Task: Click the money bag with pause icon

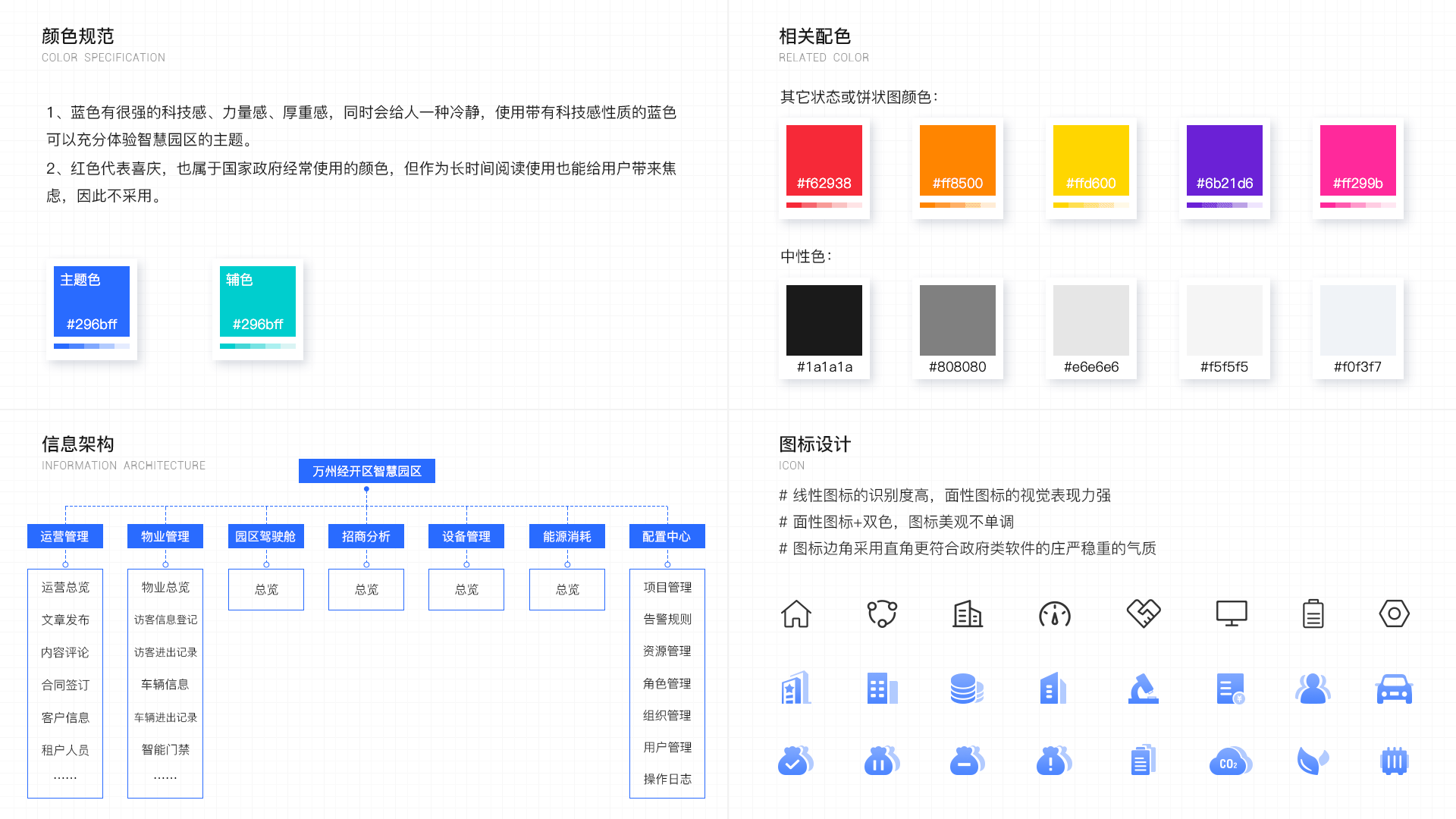Action: (882, 761)
